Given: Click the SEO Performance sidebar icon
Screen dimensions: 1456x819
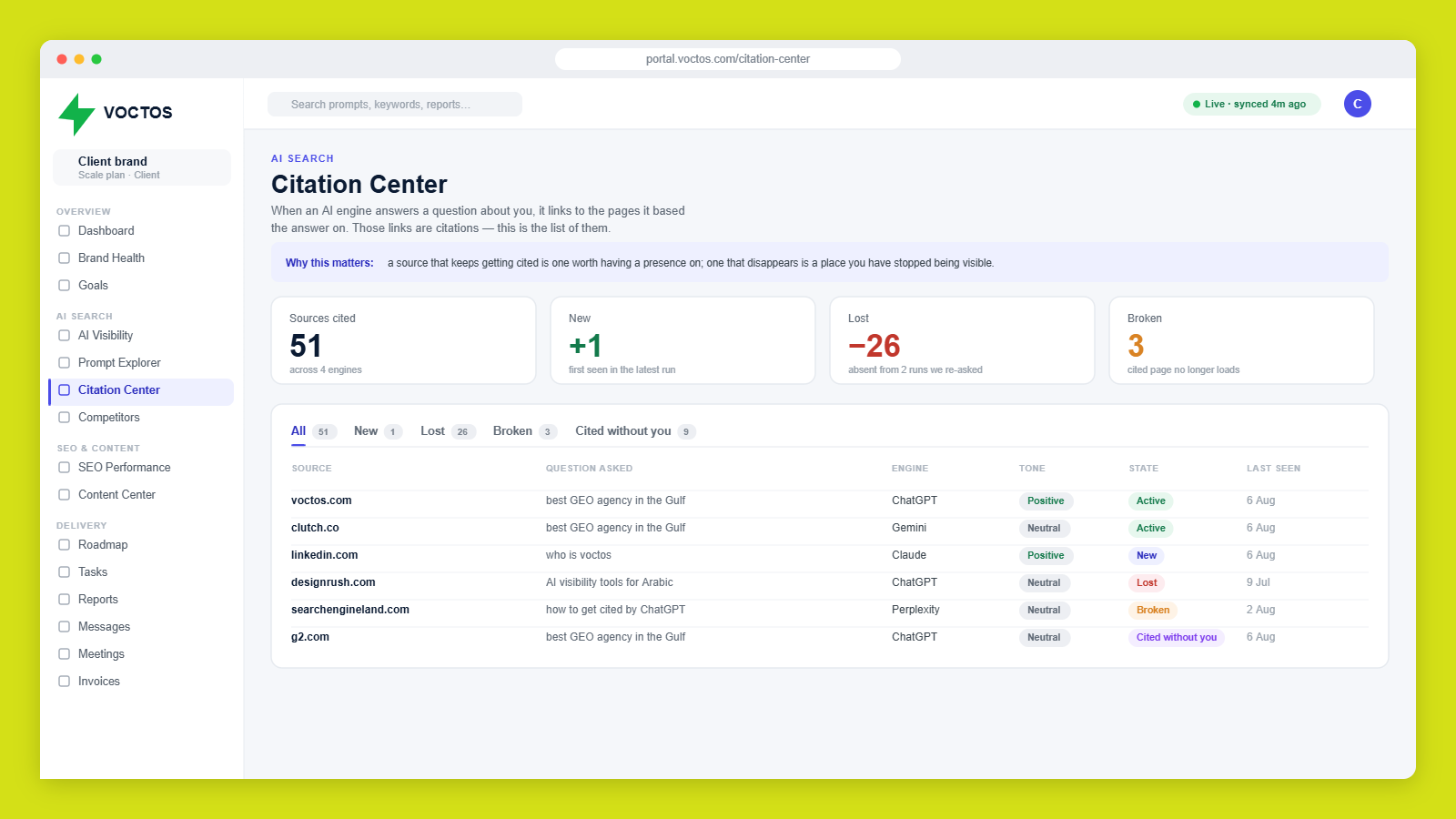Looking at the screenshot, I should click(x=64, y=468).
